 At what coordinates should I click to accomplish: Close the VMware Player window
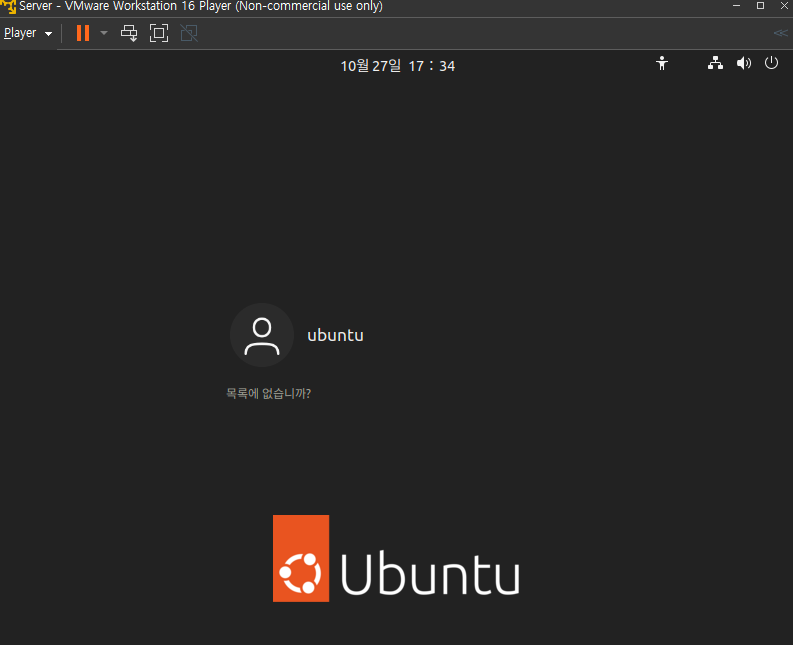(784, 6)
